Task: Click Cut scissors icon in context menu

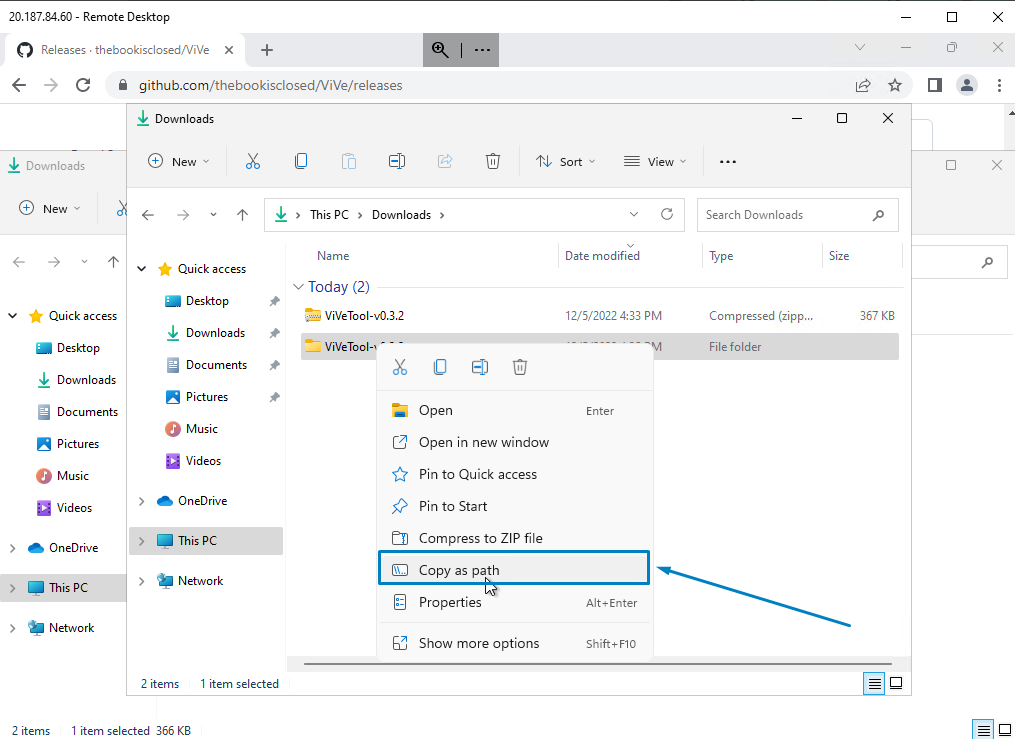Action: pos(400,368)
